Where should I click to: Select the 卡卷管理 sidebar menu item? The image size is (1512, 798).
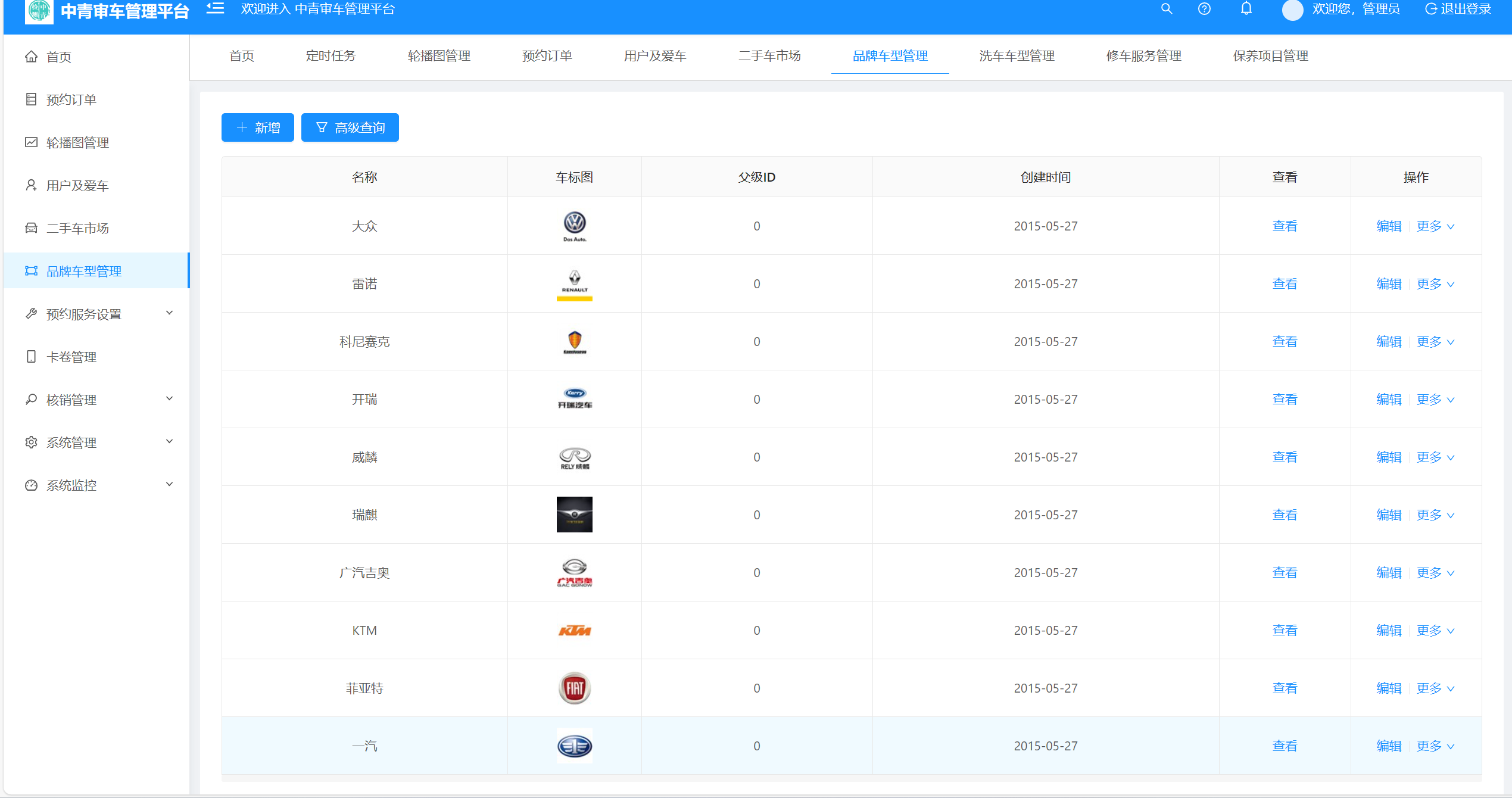pyautogui.click(x=96, y=357)
